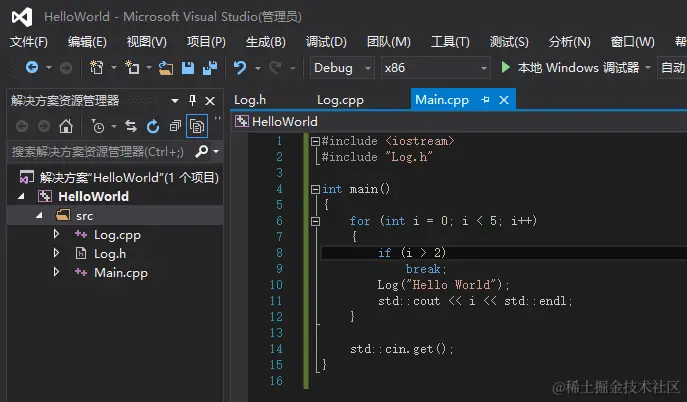
Task: Pin the Solution Explorer panel
Action: [192, 100]
